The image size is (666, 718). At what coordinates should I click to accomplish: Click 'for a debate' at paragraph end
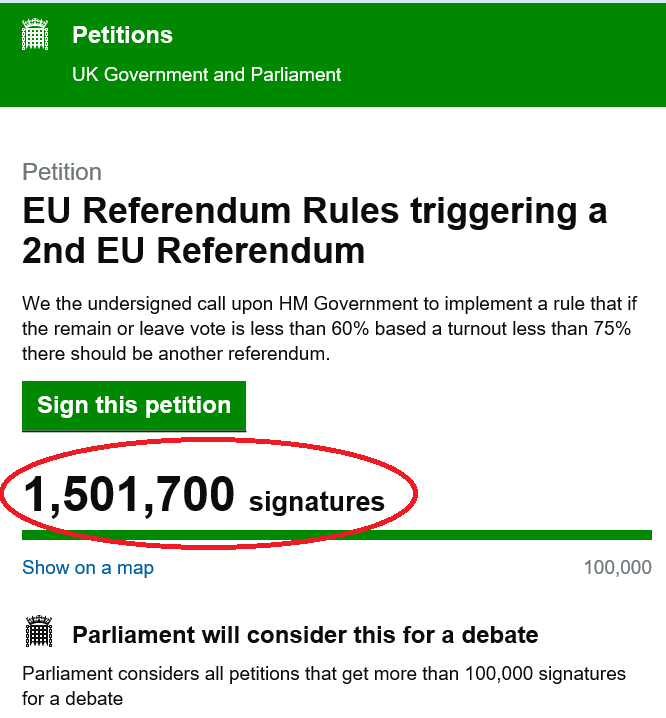point(72,698)
